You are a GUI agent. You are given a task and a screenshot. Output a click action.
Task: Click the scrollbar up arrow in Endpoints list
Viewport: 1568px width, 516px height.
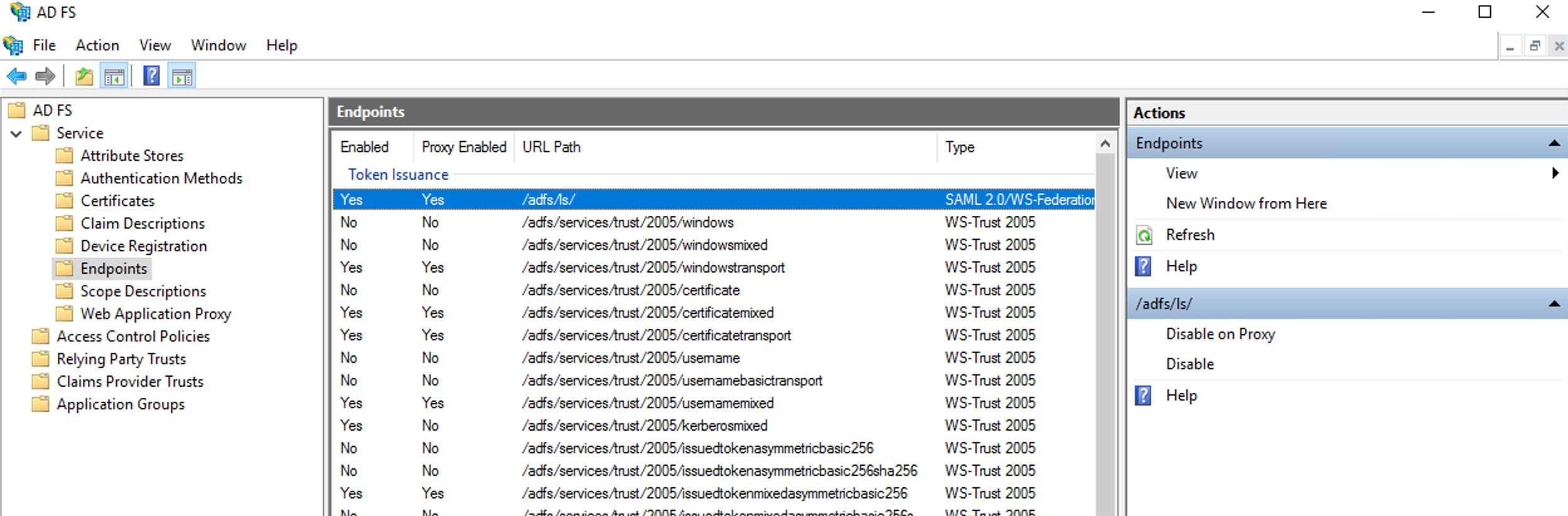pyautogui.click(x=1105, y=144)
